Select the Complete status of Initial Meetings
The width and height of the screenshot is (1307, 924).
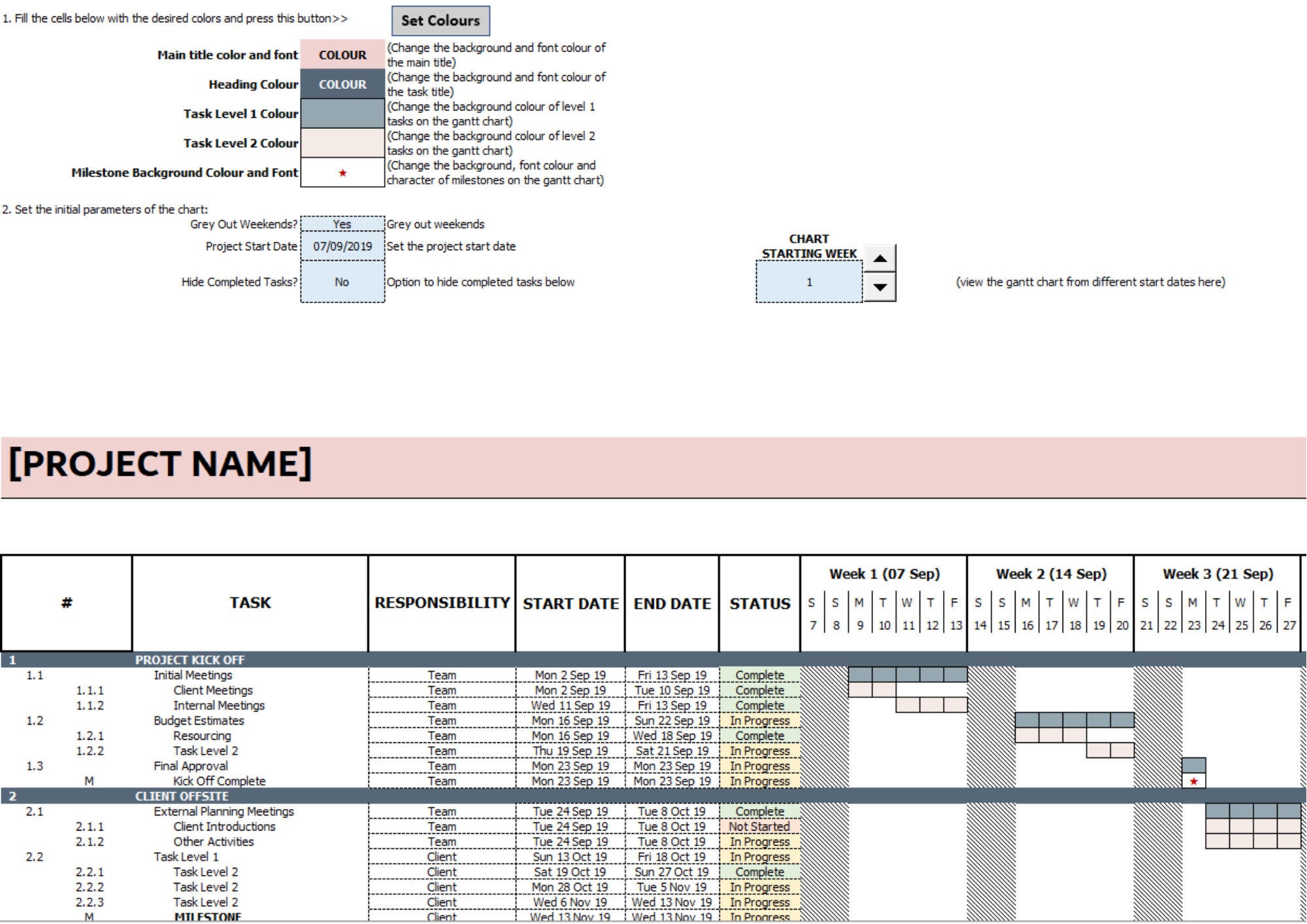(760, 675)
